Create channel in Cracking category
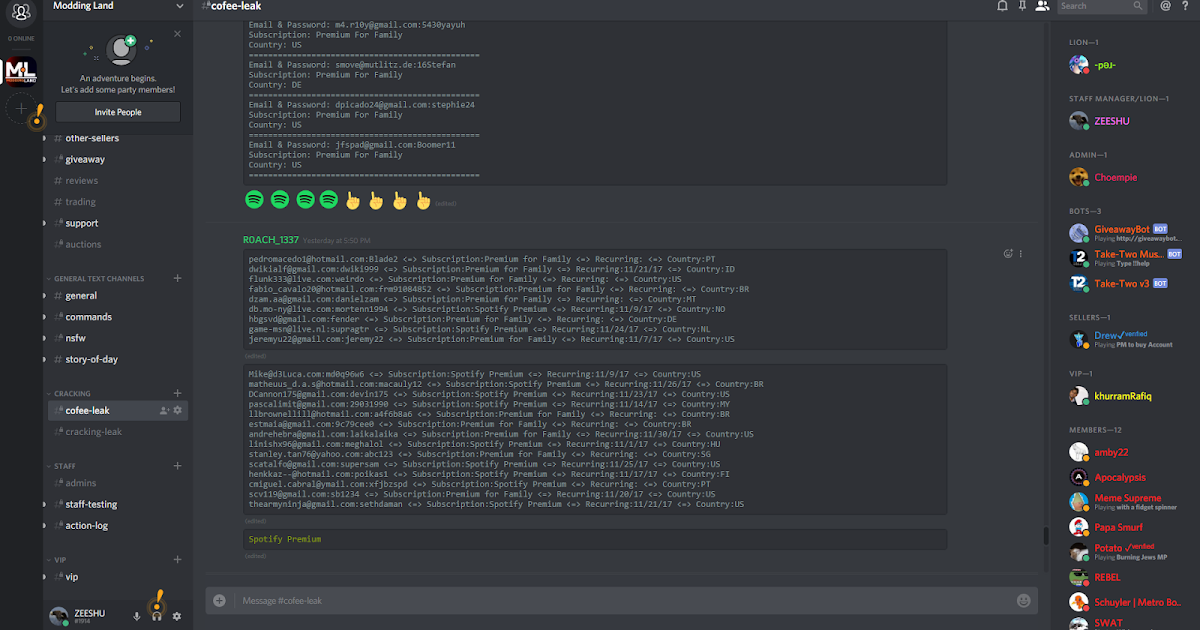This screenshot has width=1200, height=630. coord(178,394)
